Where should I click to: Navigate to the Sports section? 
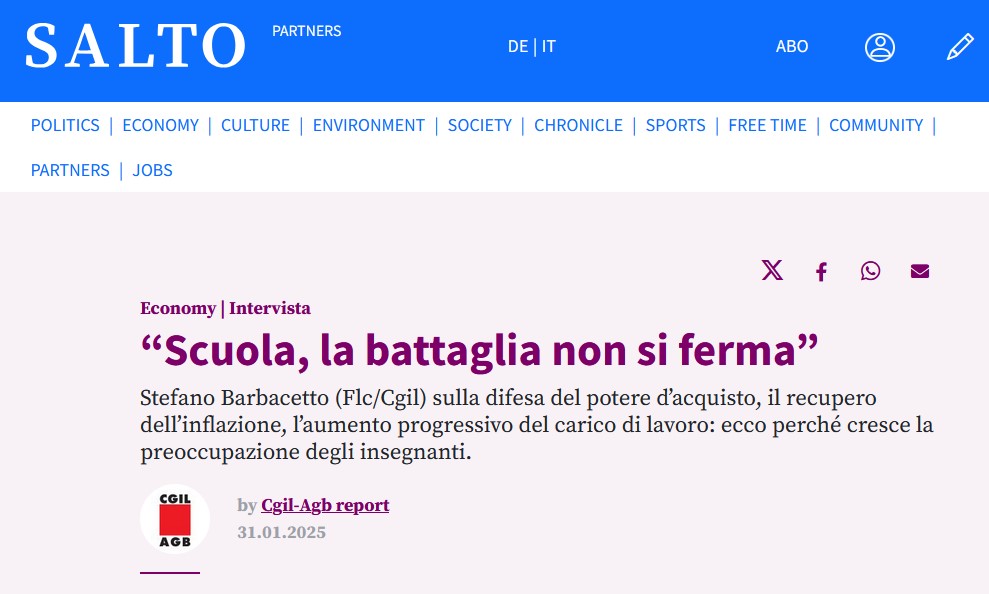pos(675,125)
